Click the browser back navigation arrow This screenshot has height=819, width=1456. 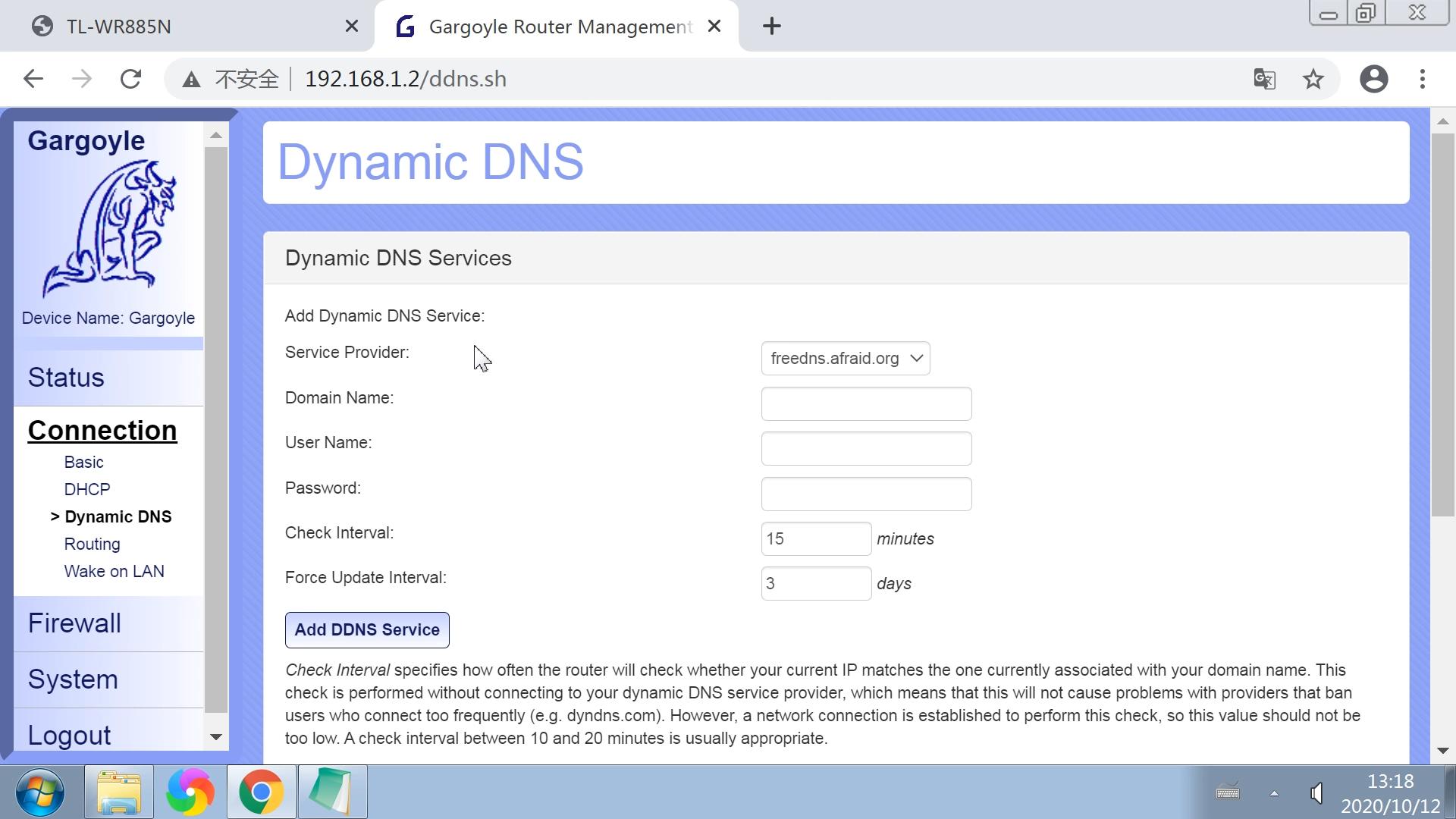pos(35,78)
